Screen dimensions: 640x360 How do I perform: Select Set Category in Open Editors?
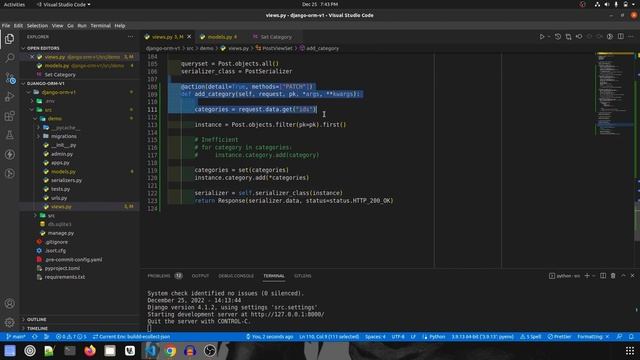60,75
